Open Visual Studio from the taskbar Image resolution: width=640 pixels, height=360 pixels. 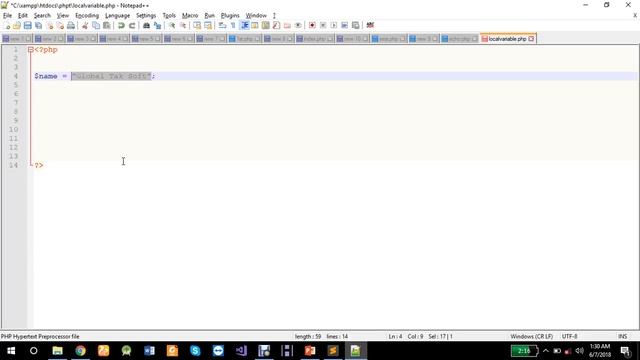[x=241, y=351]
